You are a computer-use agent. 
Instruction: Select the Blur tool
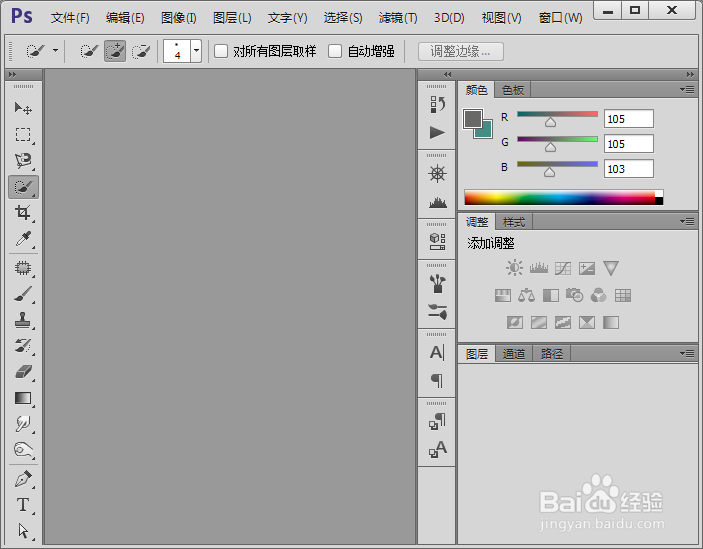23,424
